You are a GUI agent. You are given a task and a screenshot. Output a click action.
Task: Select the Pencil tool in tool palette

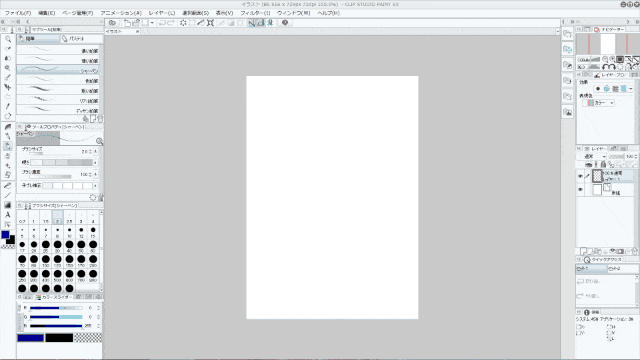point(8,146)
